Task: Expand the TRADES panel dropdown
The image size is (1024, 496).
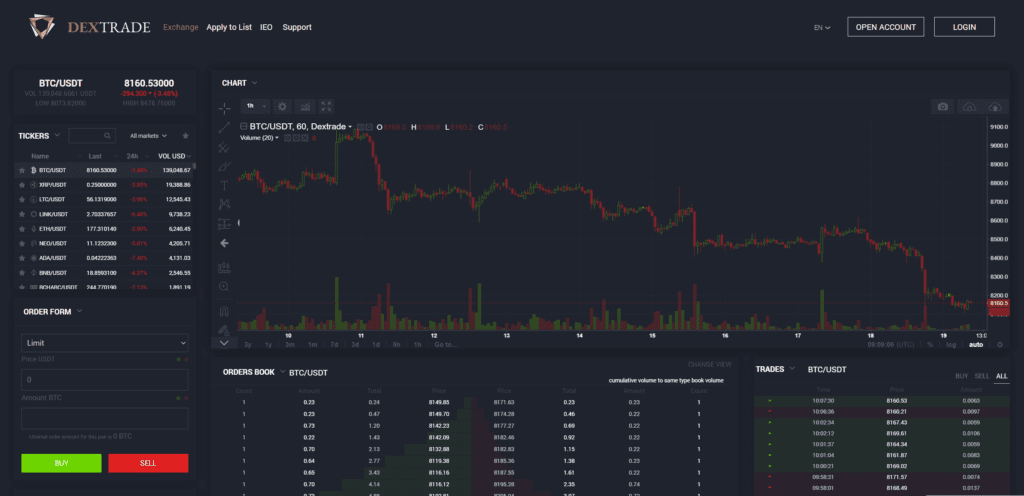Action: (x=792, y=369)
